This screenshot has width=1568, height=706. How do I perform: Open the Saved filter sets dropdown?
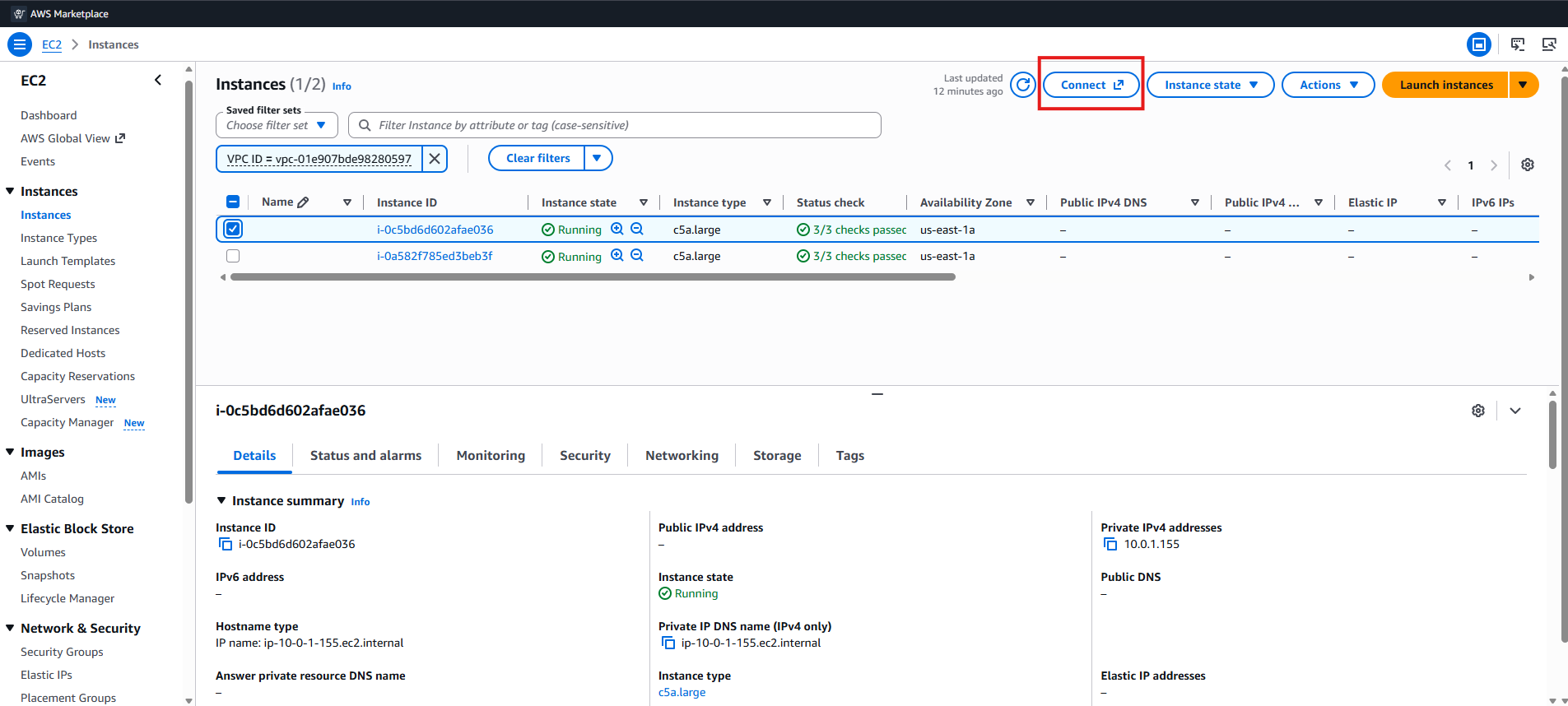277,125
